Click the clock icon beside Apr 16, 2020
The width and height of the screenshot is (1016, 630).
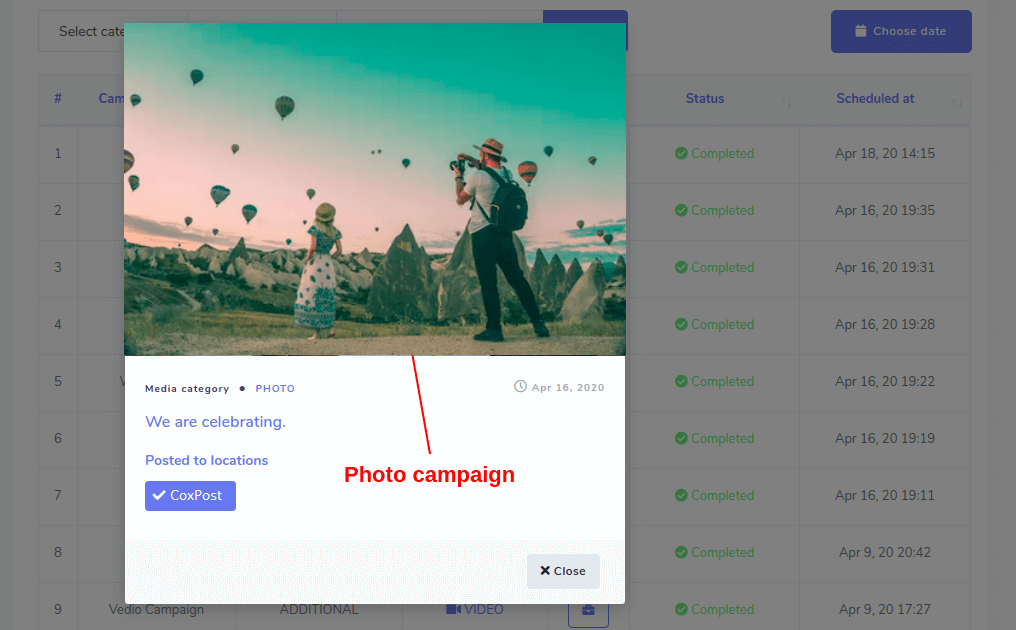tap(520, 387)
